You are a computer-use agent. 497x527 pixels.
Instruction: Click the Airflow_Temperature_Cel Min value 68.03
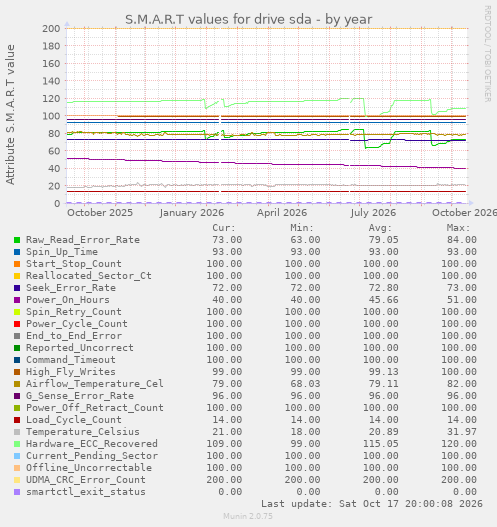click(x=305, y=384)
